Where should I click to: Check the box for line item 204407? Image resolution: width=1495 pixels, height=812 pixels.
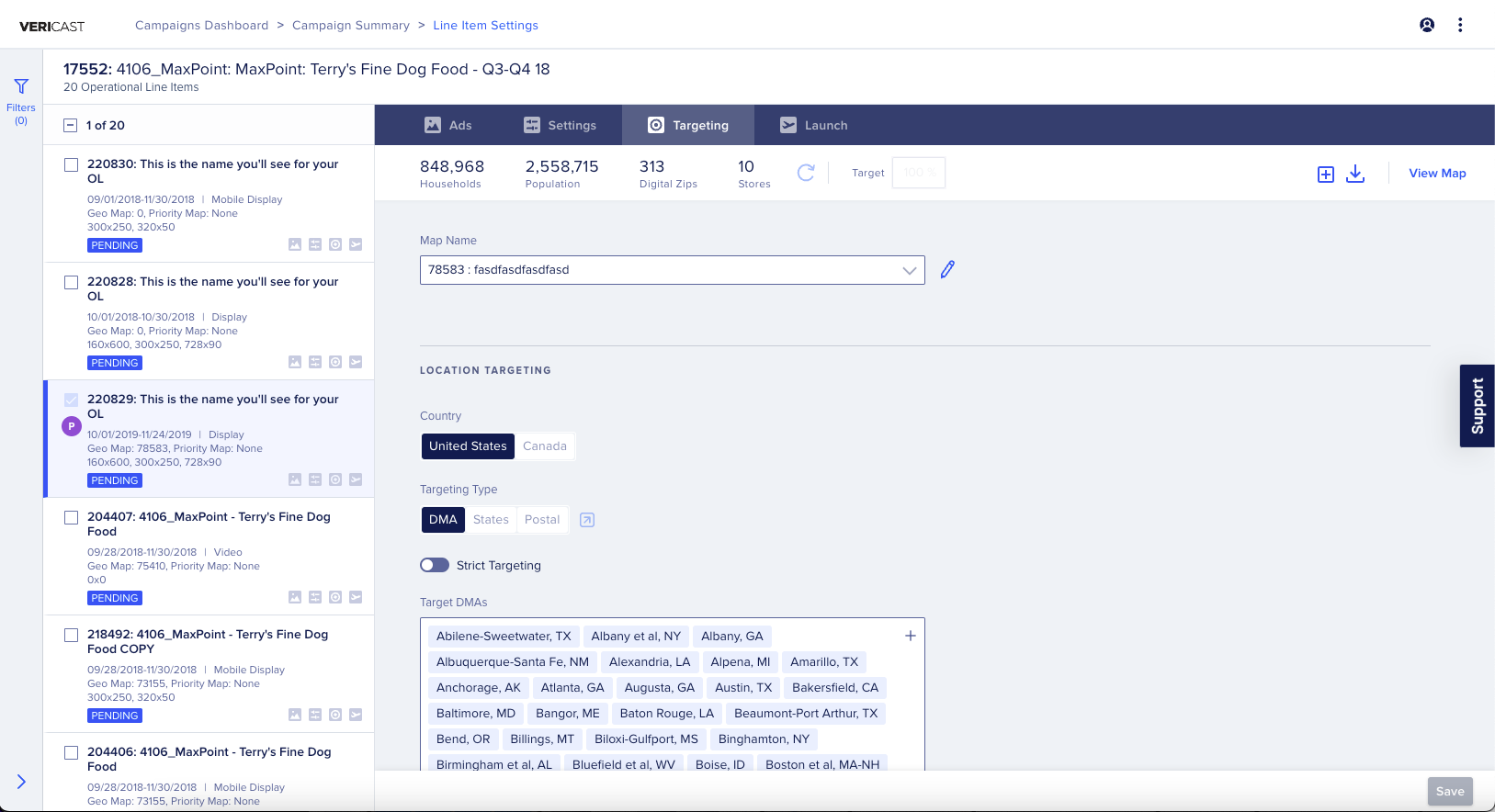(71, 518)
